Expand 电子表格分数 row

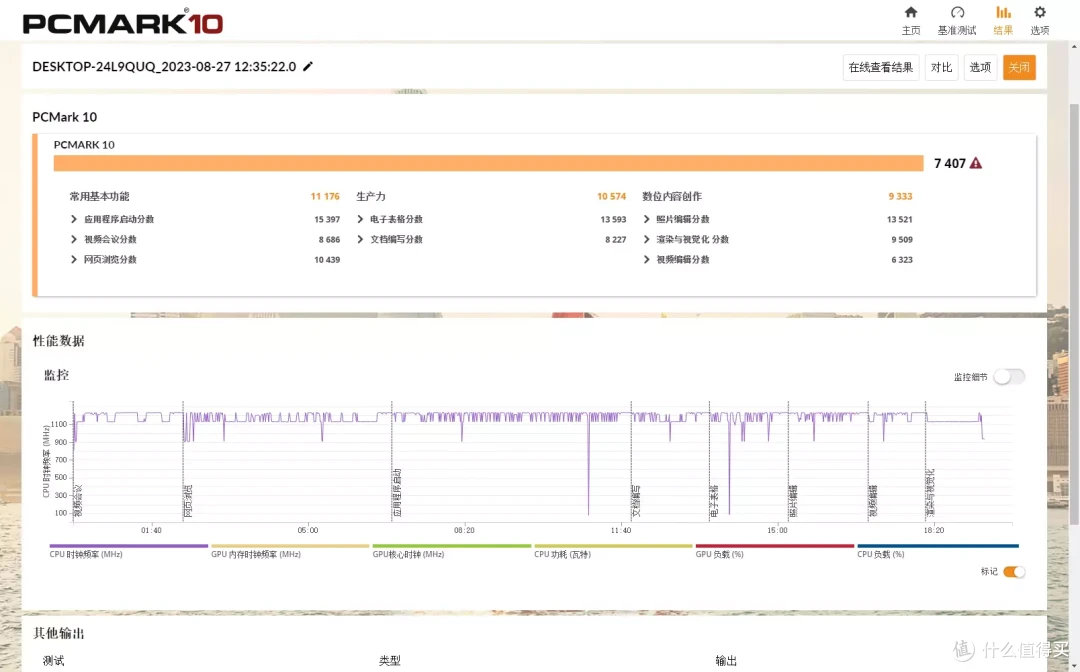360,219
